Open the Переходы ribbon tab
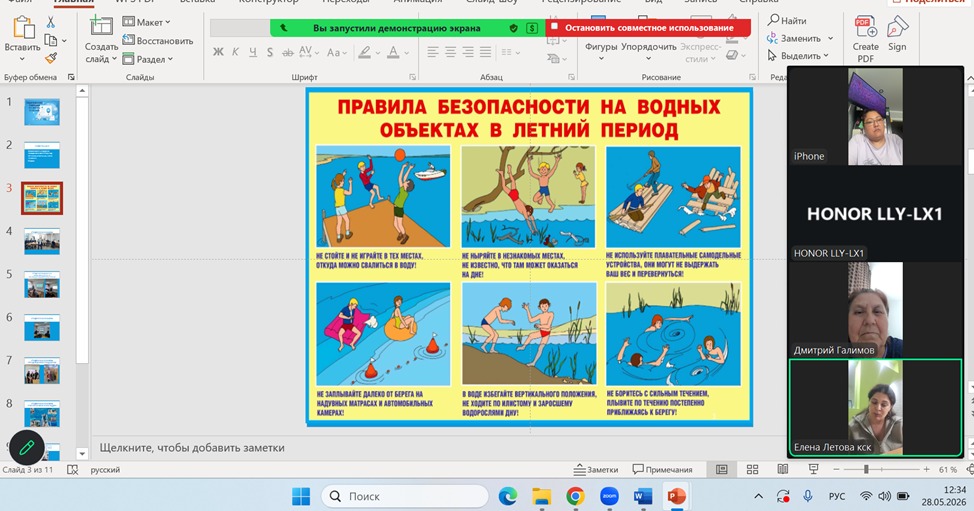The image size is (974, 511). pyautogui.click(x=345, y=2)
